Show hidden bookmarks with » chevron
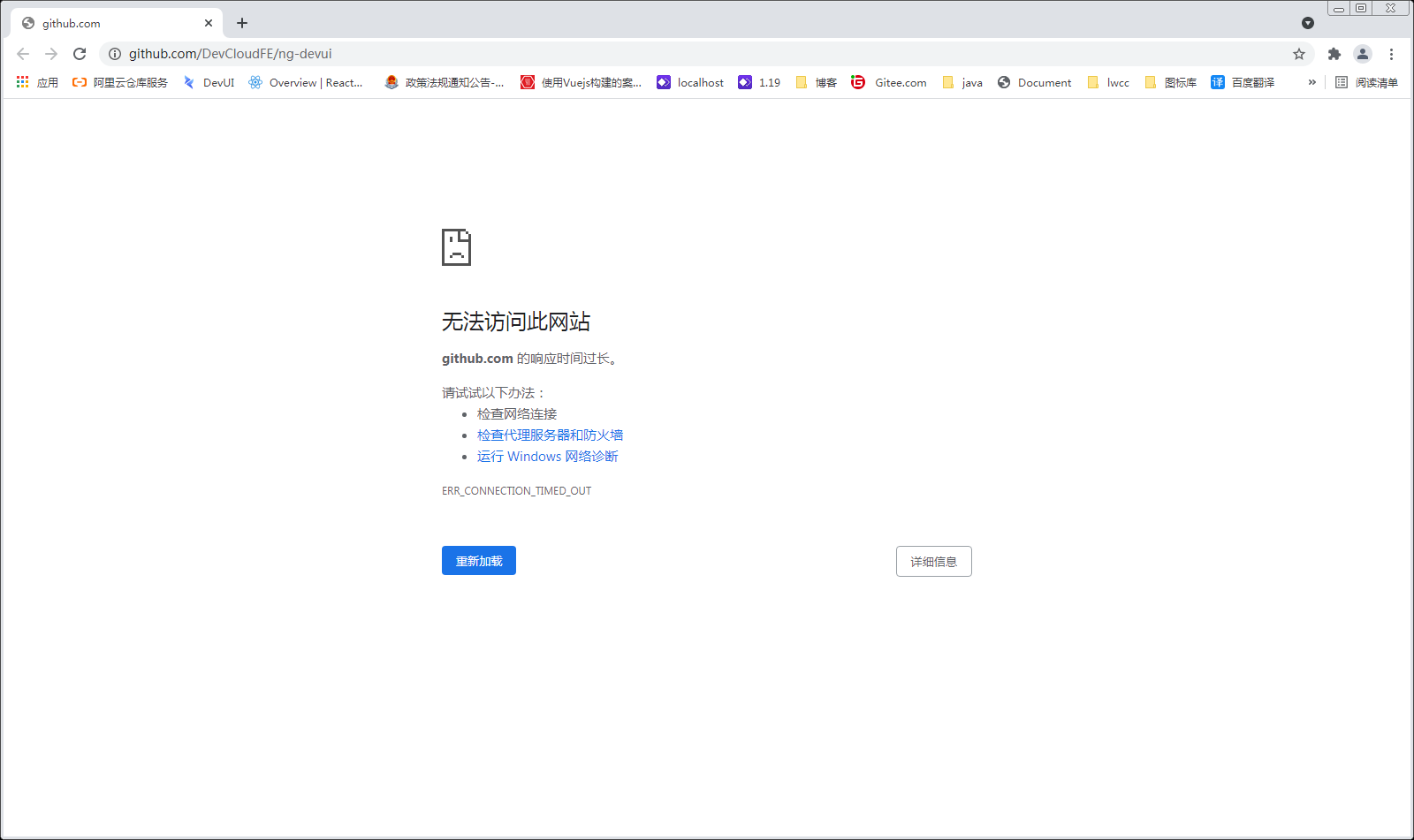1414x840 pixels. click(1312, 82)
